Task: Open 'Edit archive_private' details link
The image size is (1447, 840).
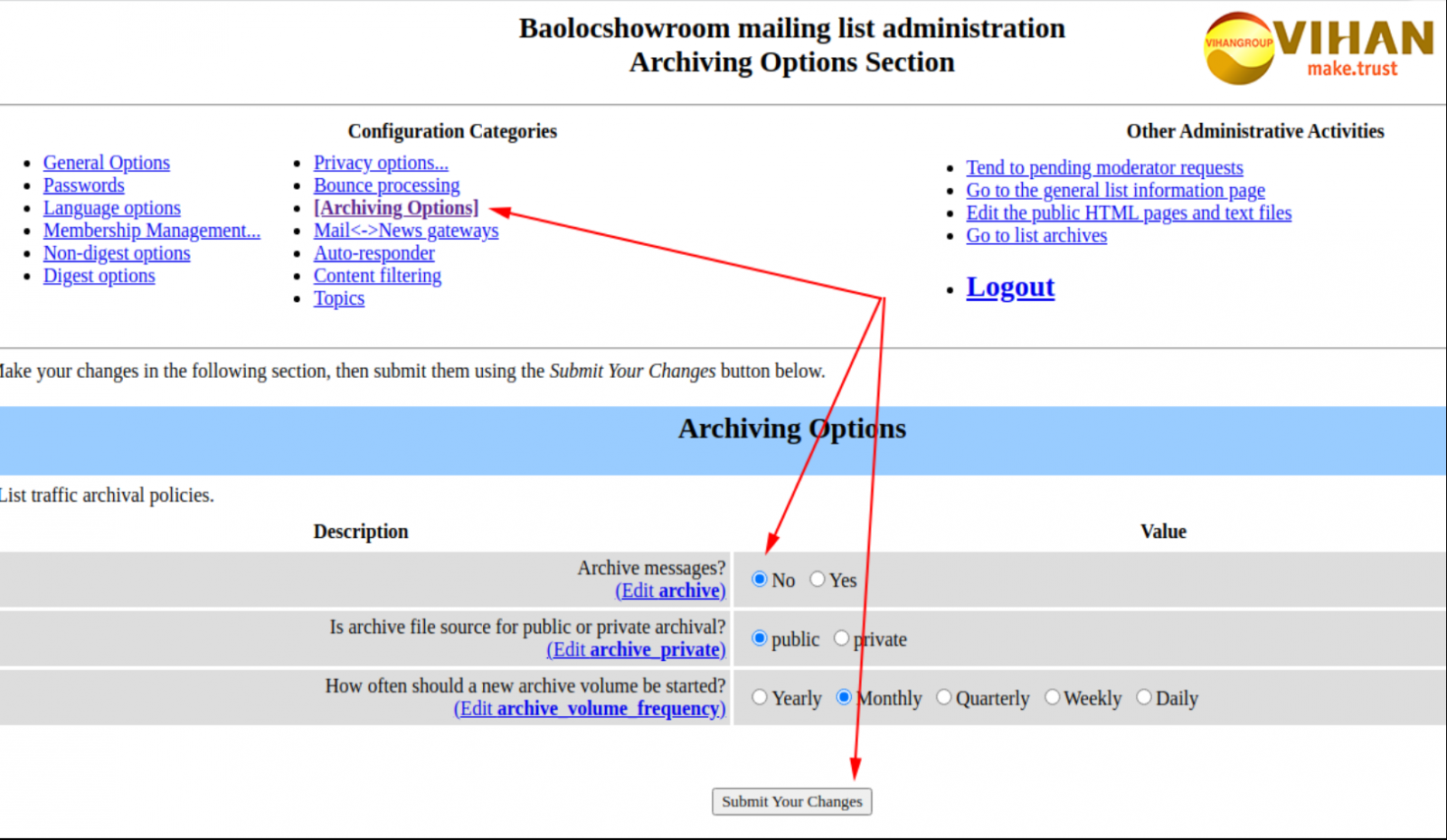Action: click(635, 650)
